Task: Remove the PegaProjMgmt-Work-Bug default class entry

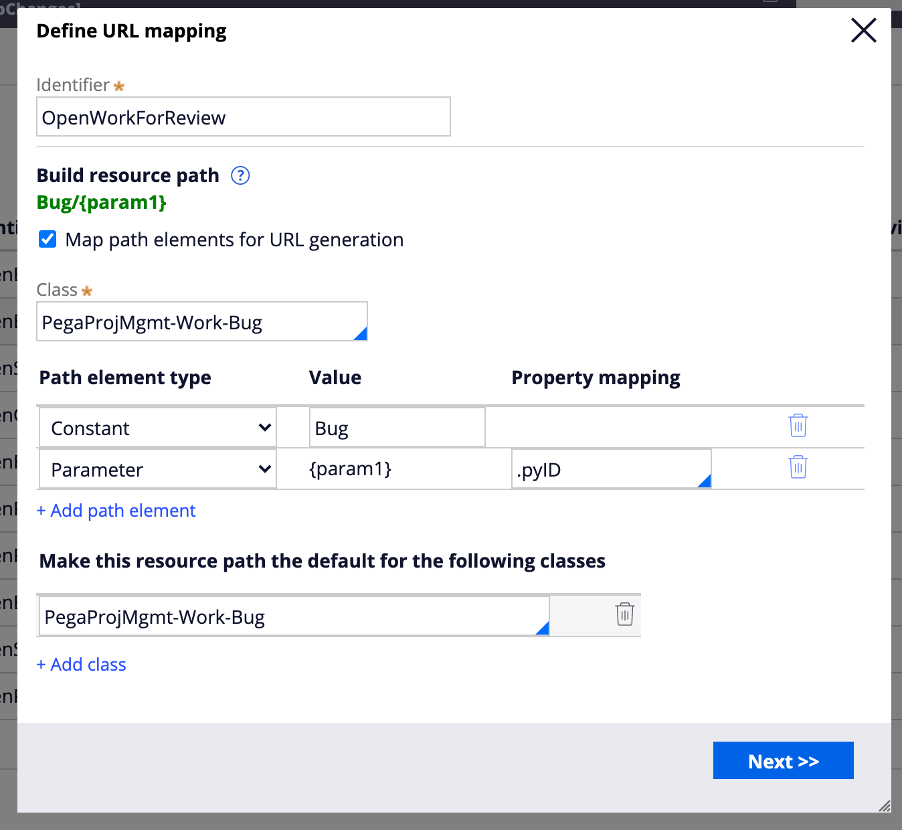Action: (624, 613)
